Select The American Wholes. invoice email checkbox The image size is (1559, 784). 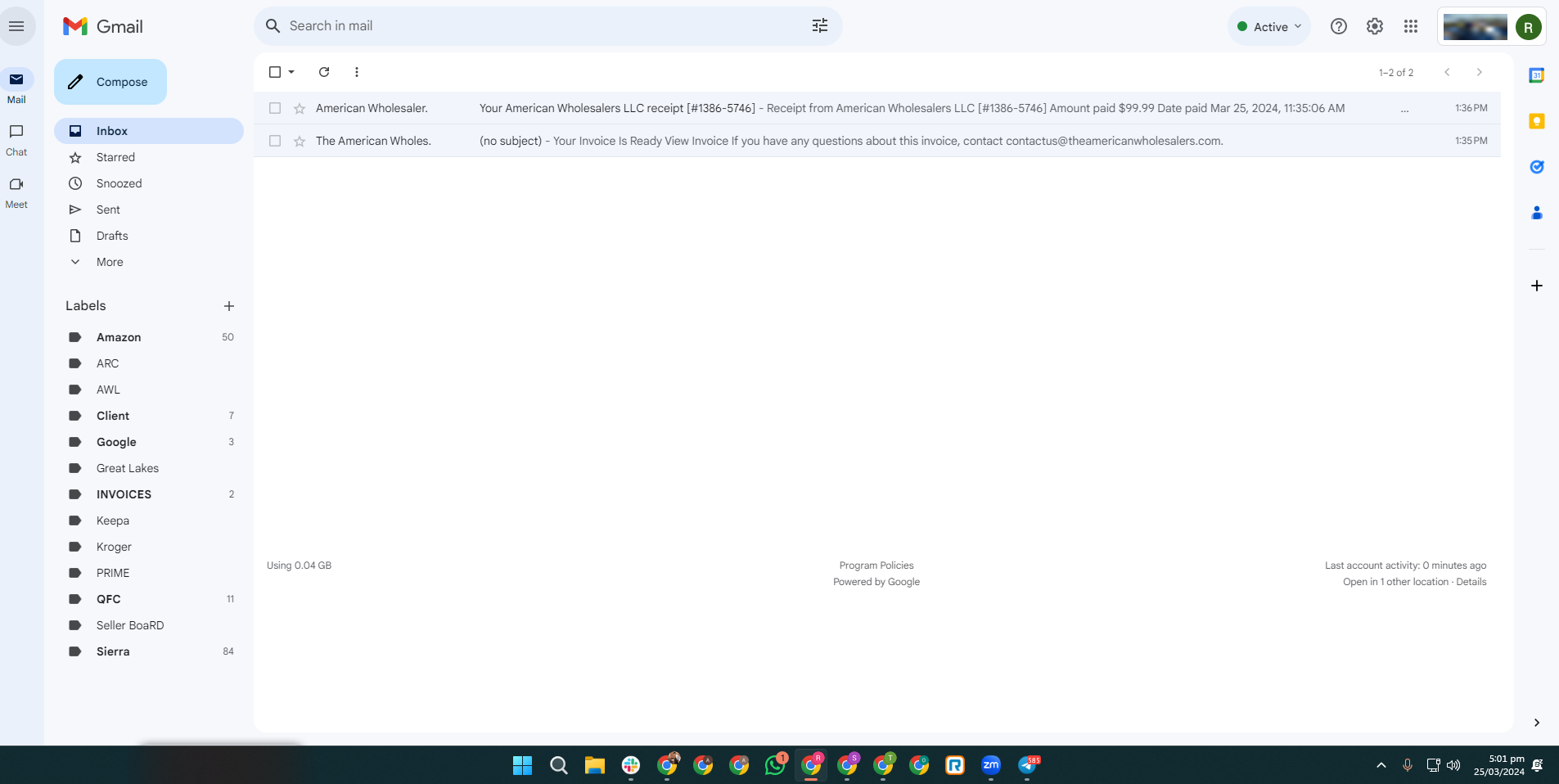[x=275, y=141]
